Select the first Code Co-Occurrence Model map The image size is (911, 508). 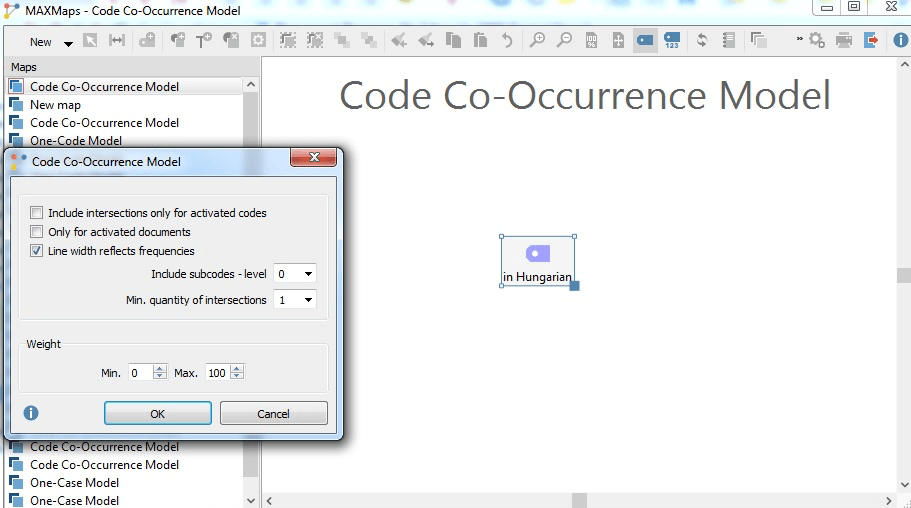tap(105, 87)
